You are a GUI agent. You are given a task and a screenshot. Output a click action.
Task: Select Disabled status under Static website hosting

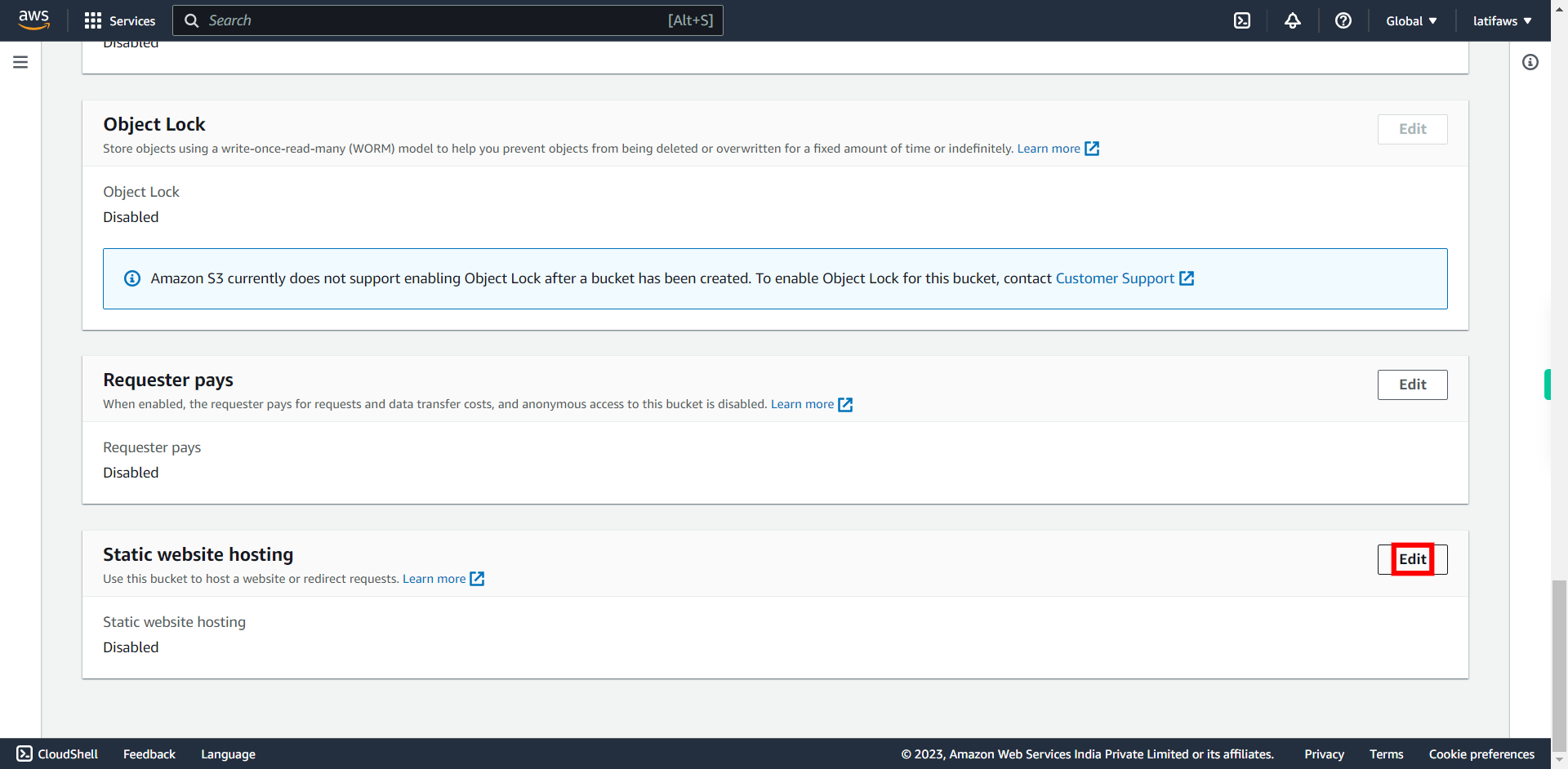(x=131, y=647)
